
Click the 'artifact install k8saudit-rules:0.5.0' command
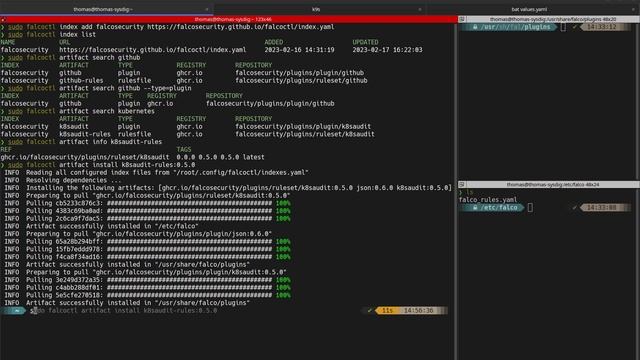(127, 165)
